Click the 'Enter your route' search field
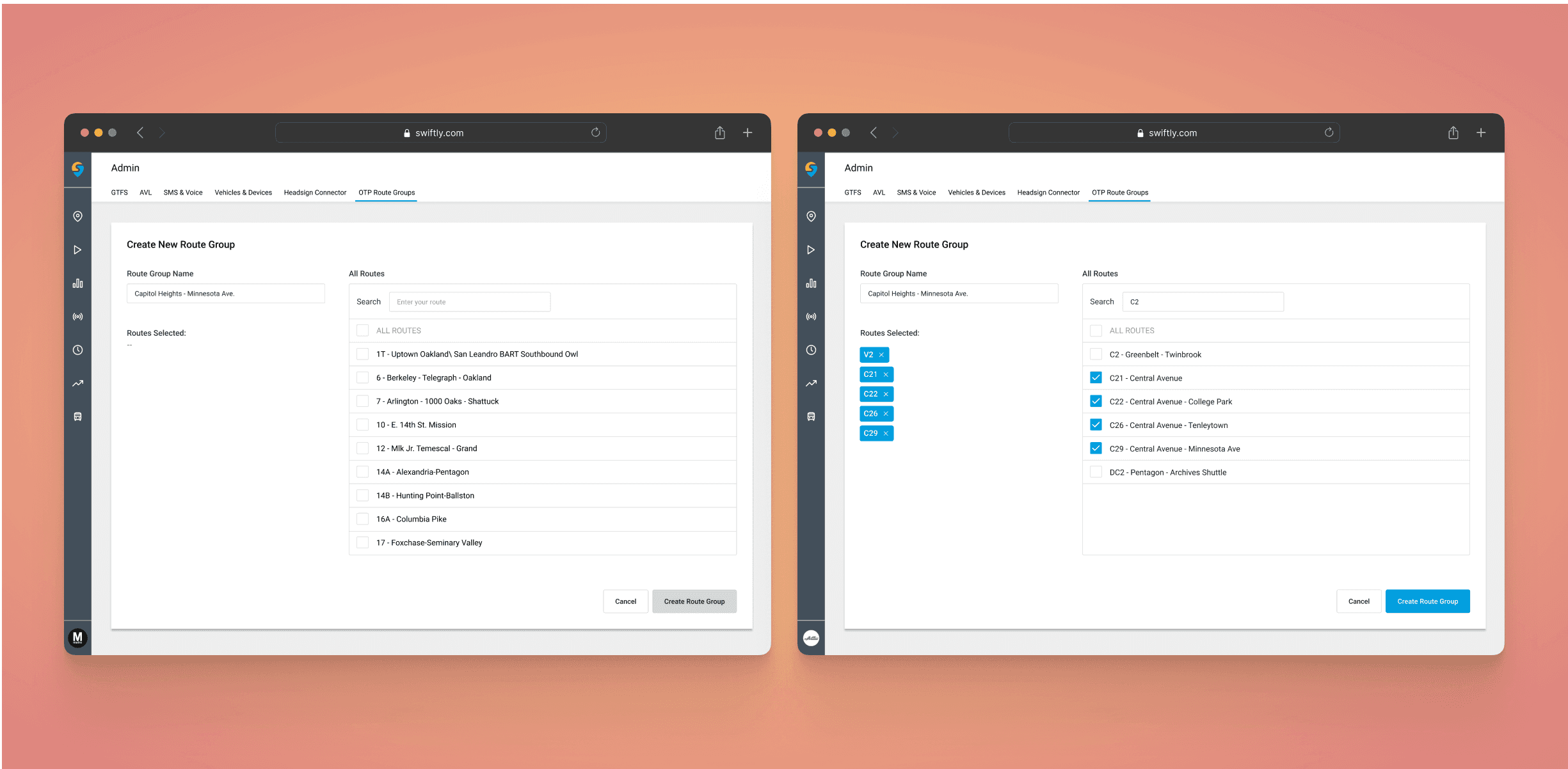Image resolution: width=1568 pixels, height=769 pixels. point(469,302)
